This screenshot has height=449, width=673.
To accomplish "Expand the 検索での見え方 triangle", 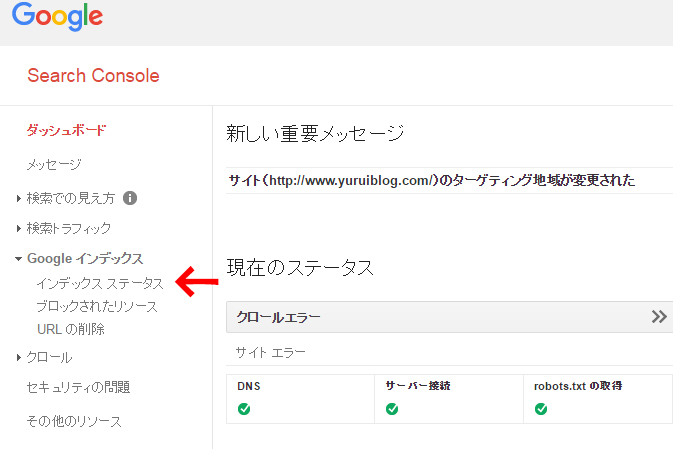I will [x=18, y=198].
